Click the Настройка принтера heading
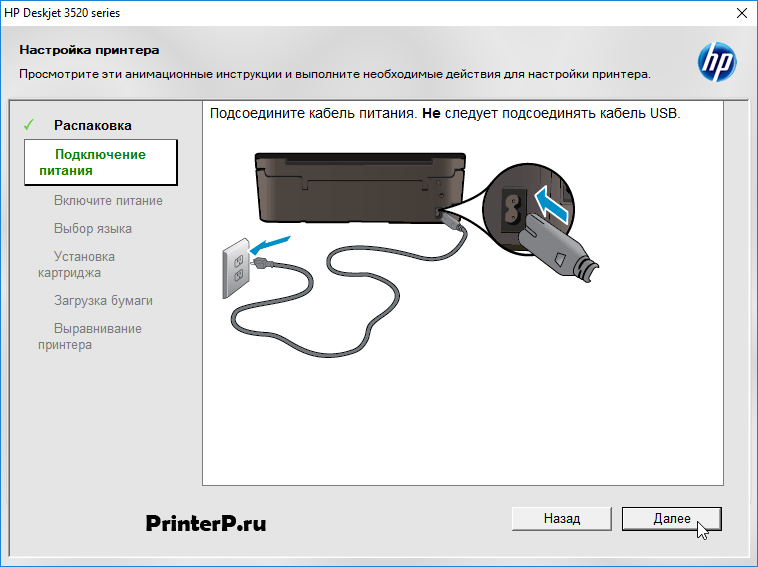Screen dimensions: 758x567 click(x=89, y=50)
